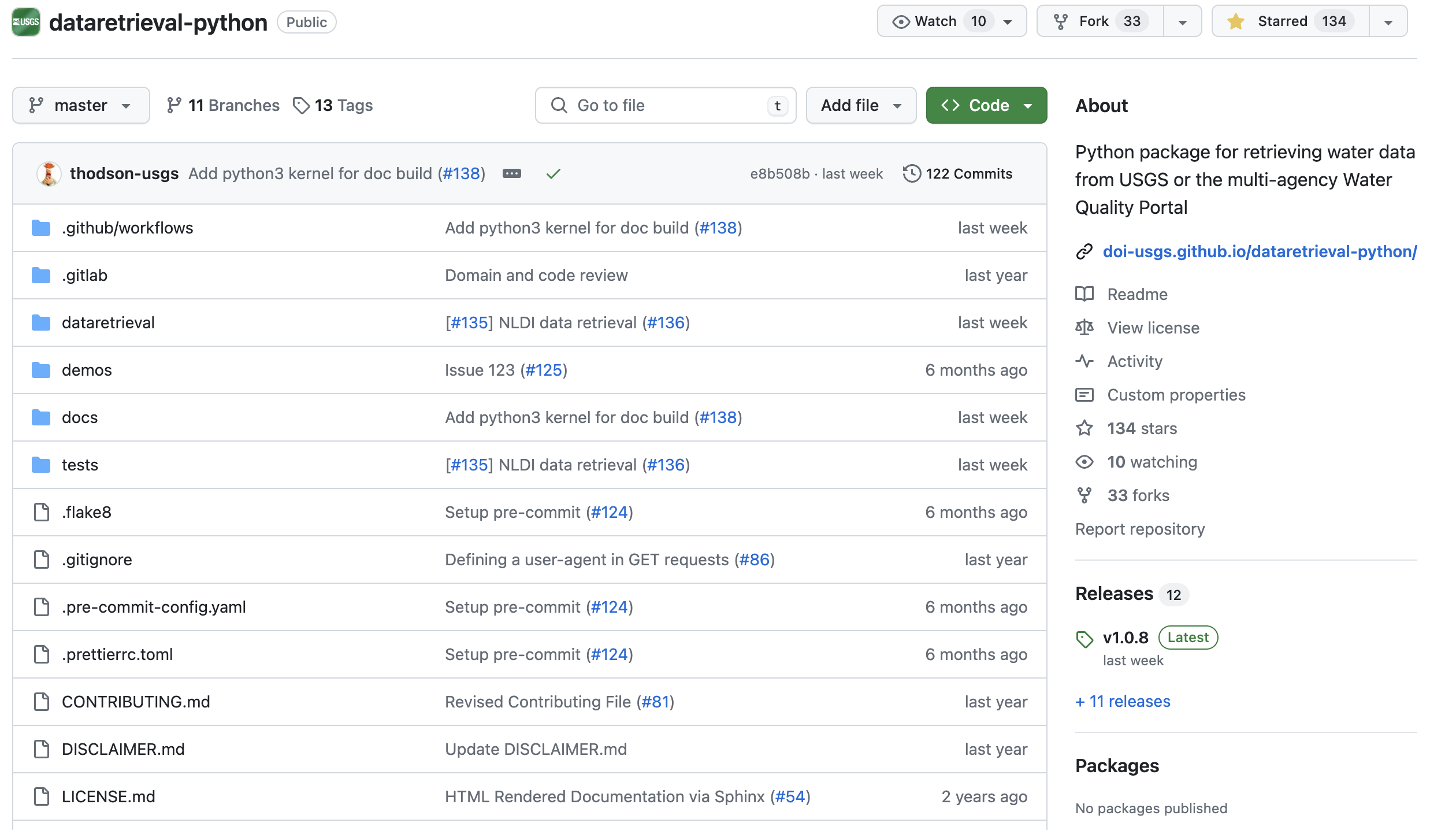Image resolution: width=1456 pixels, height=830 pixels.
Task: View the 11 Branches link
Action: point(223,105)
